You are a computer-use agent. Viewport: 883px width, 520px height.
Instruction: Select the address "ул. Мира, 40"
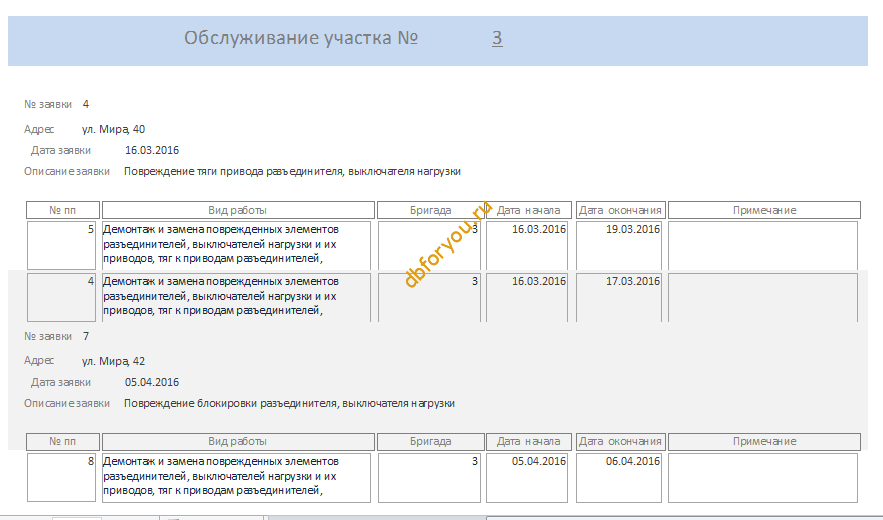pyautogui.click(x=113, y=130)
